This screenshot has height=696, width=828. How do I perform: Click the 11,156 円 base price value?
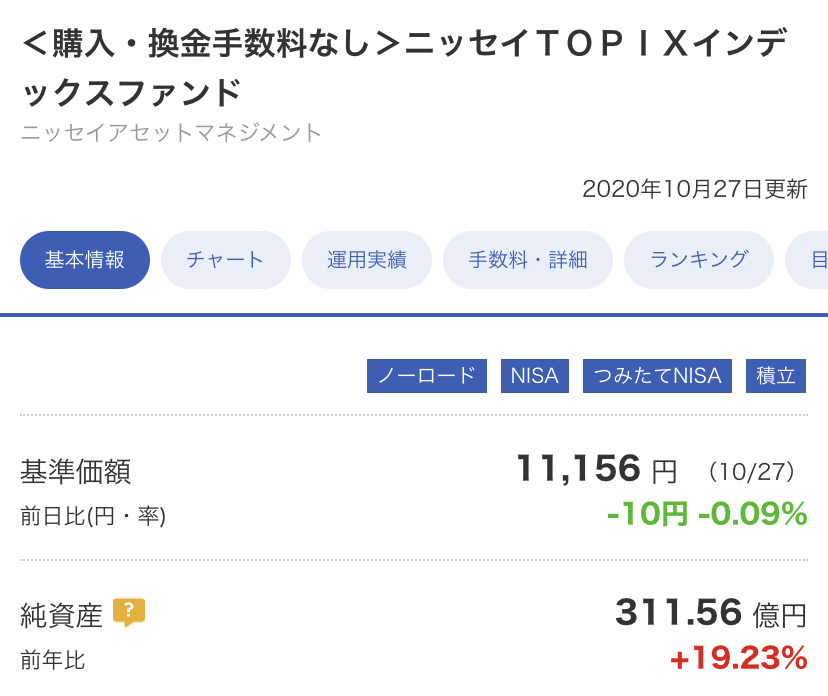(596, 469)
